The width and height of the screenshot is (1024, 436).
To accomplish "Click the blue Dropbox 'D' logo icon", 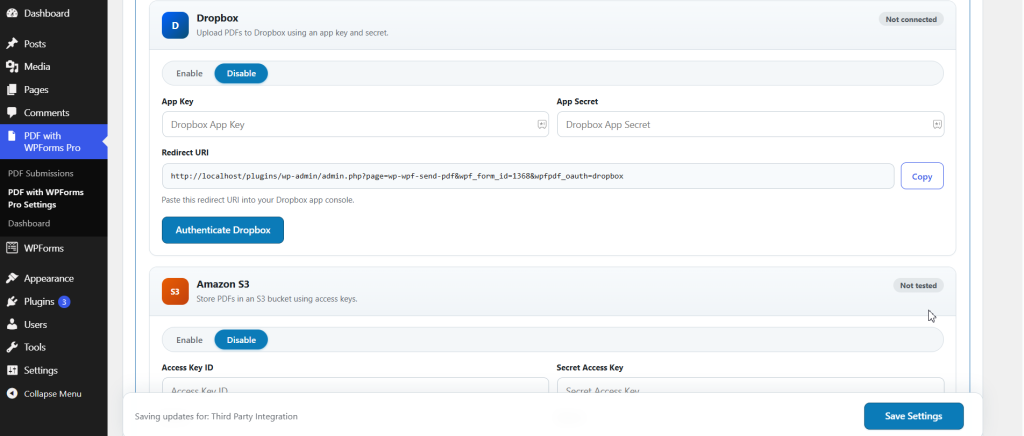I will [x=175, y=25].
